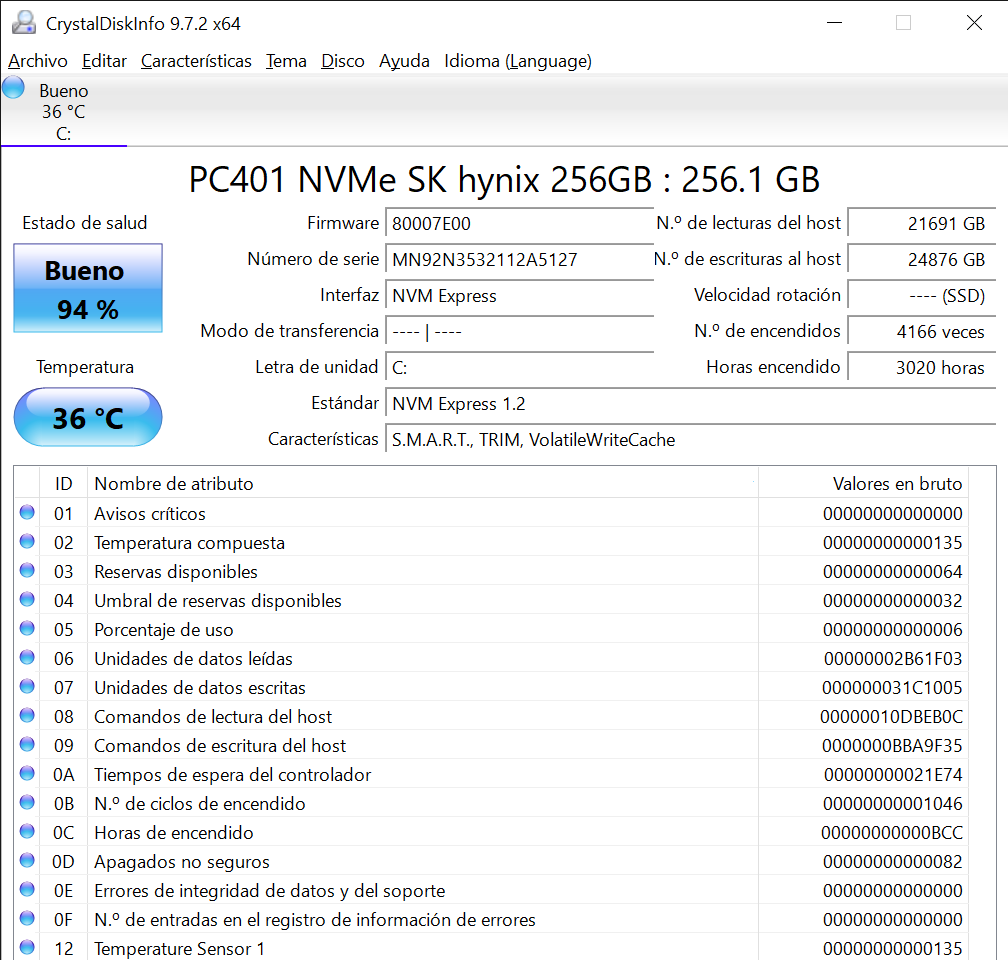Image resolution: width=1008 pixels, height=960 pixels.
Task: Click status orb for Porcentaje de uso
Action: pyautogui.click(x=27, y=629)
